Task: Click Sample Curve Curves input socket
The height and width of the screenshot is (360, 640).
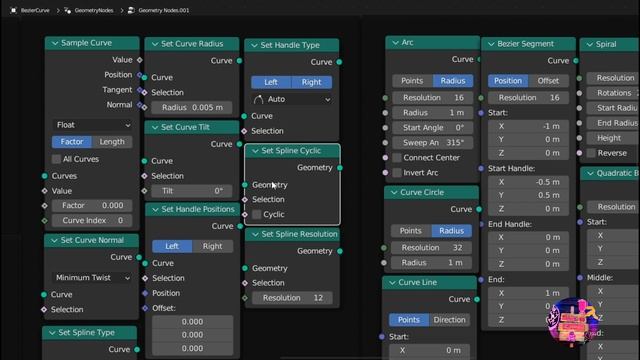Action: tap(44, 176)
